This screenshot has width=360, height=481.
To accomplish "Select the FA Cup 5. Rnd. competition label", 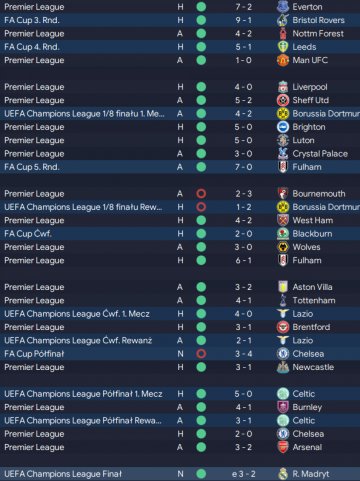I will click(32, 167).
